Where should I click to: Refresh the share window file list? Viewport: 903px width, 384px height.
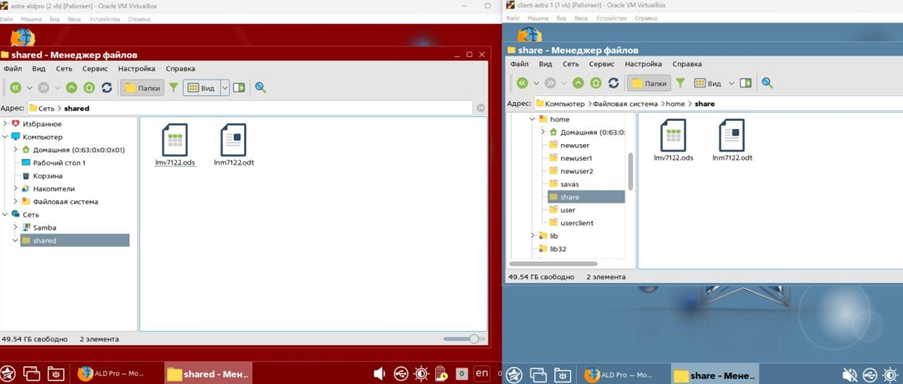pyautogui.click(x=613, y=83)
